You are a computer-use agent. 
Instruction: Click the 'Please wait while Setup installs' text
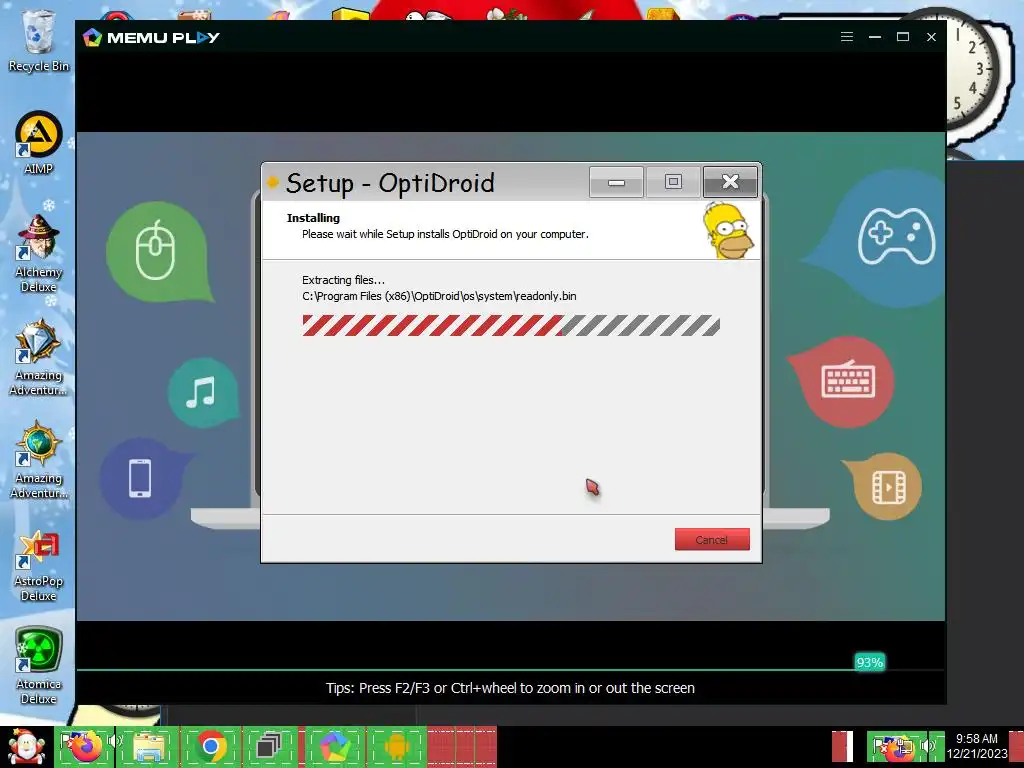click(x=445, y=234)
